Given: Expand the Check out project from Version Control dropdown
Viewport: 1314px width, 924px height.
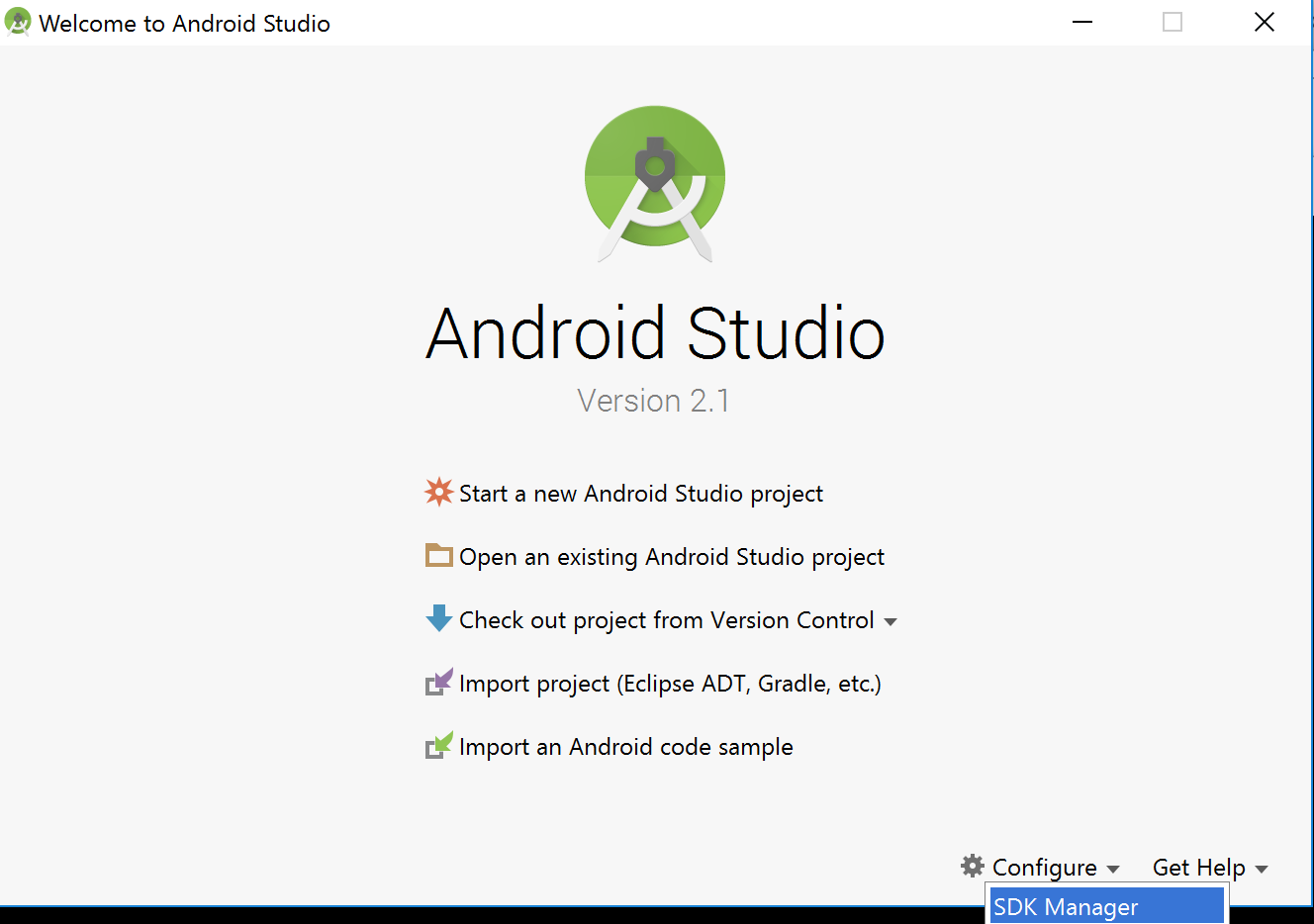Looking at the screenshot, I should pyautogui.click(x=891, y=620).
